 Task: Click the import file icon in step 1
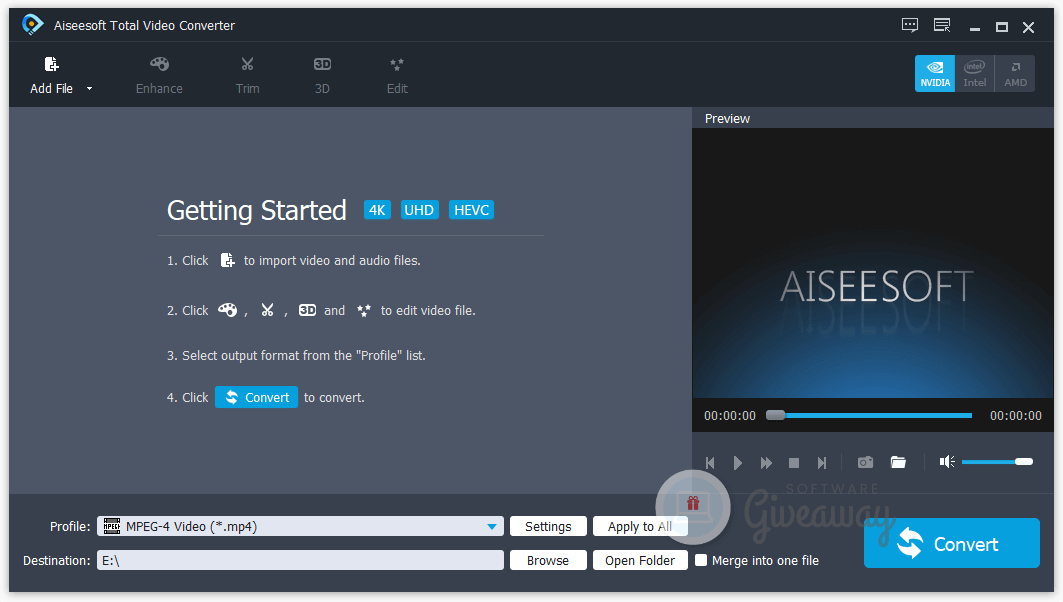pos(227,260)
